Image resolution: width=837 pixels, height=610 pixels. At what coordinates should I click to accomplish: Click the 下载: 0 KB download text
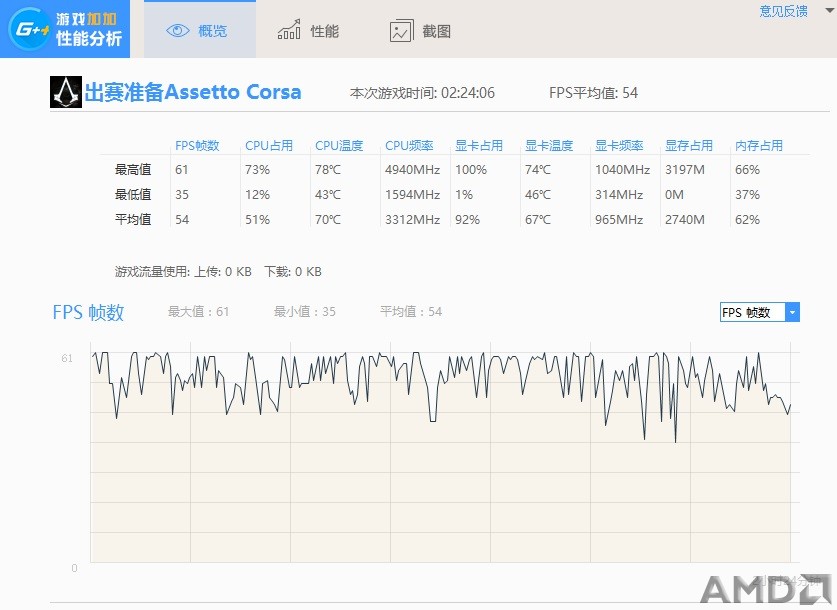(x=293, y=272)
